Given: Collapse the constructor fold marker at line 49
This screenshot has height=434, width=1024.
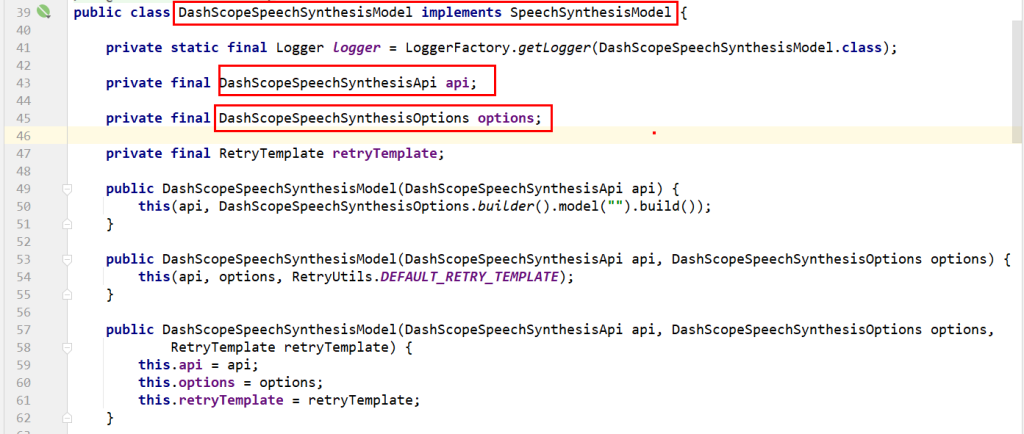Looking at the screenshot, I should tap(67, 188).
